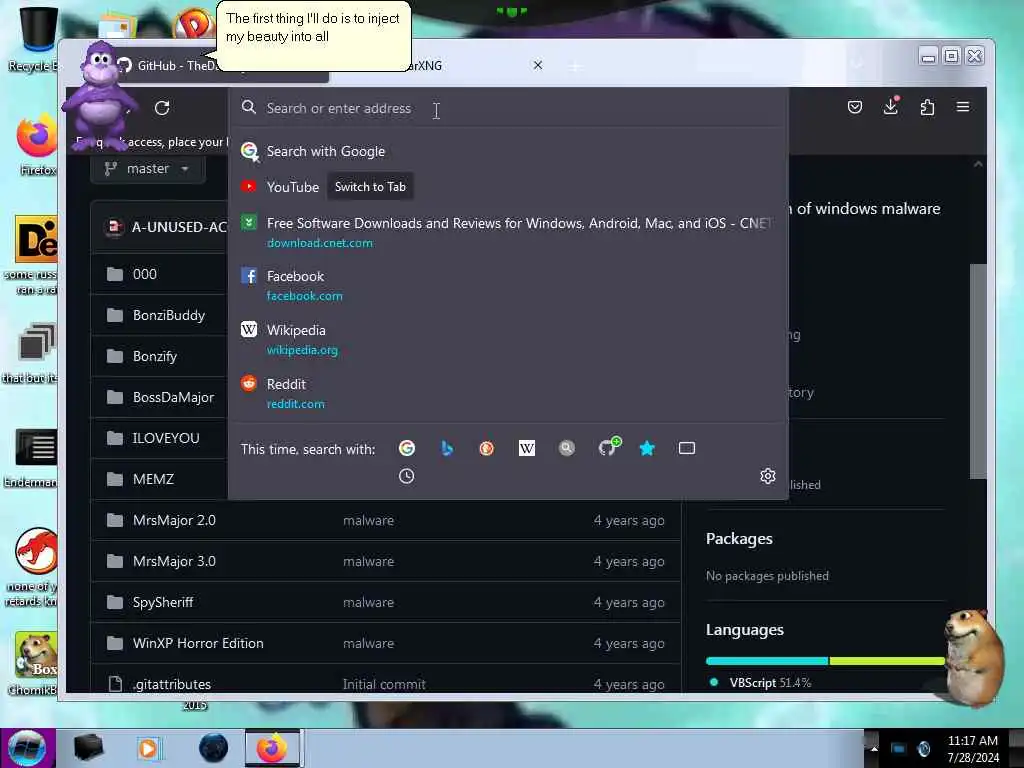The height and width of the screenshot is (768, 1024).
Task: Click the Packages heading
Action: pos(739,539)
